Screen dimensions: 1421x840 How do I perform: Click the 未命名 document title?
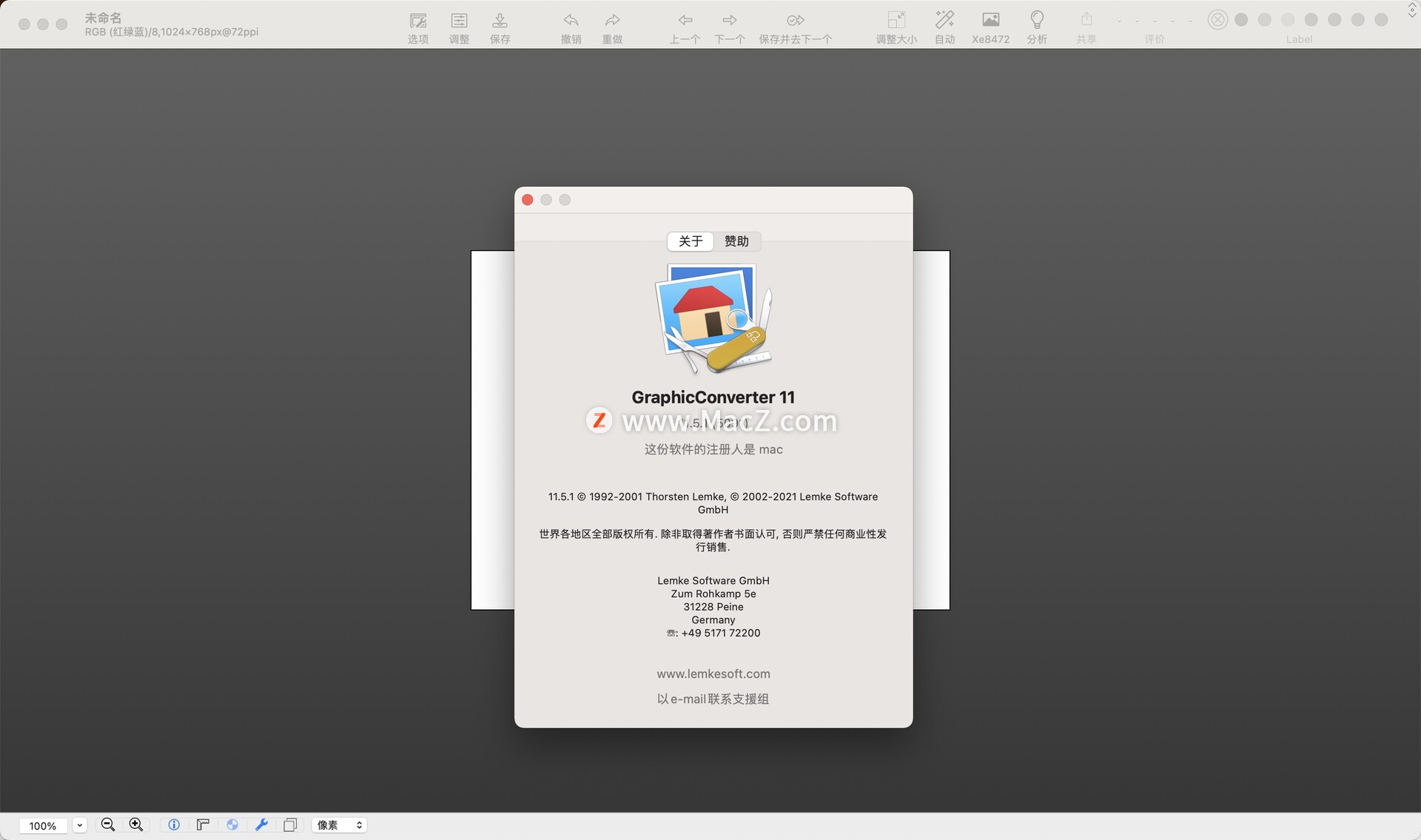coord(103,18)
